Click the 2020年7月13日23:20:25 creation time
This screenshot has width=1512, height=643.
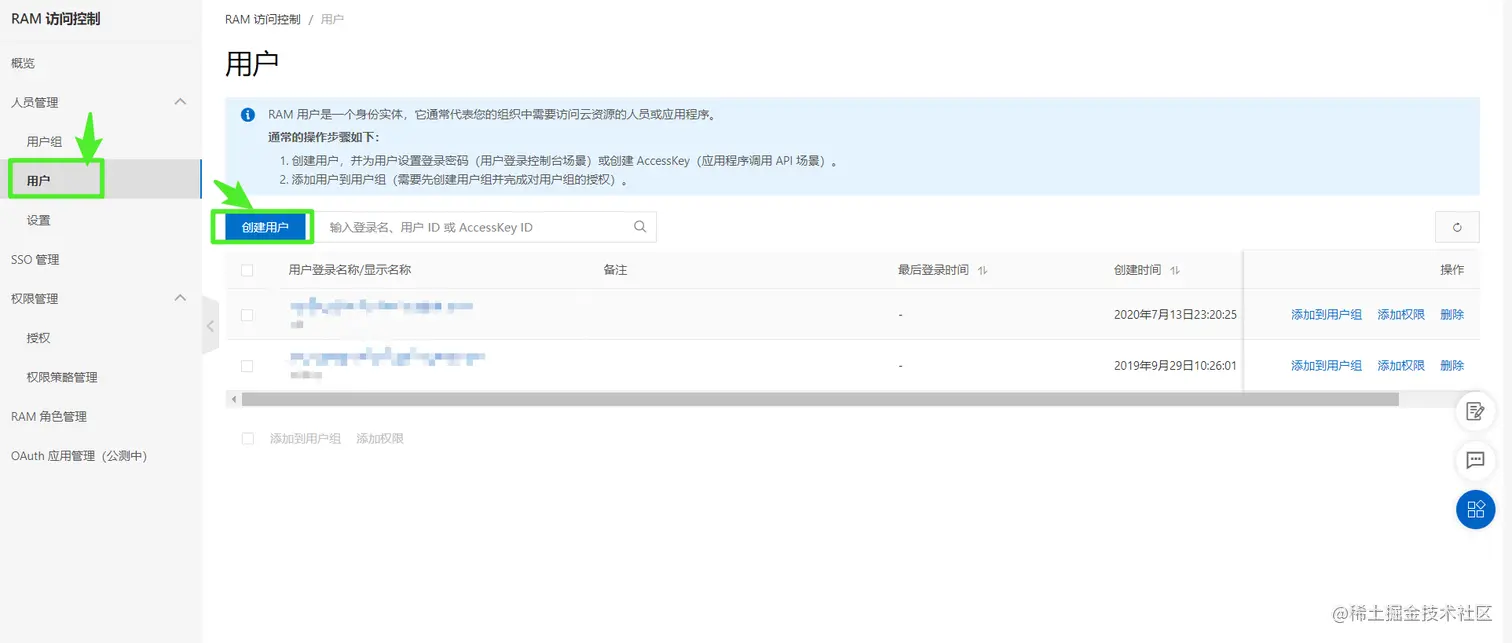1175,314
